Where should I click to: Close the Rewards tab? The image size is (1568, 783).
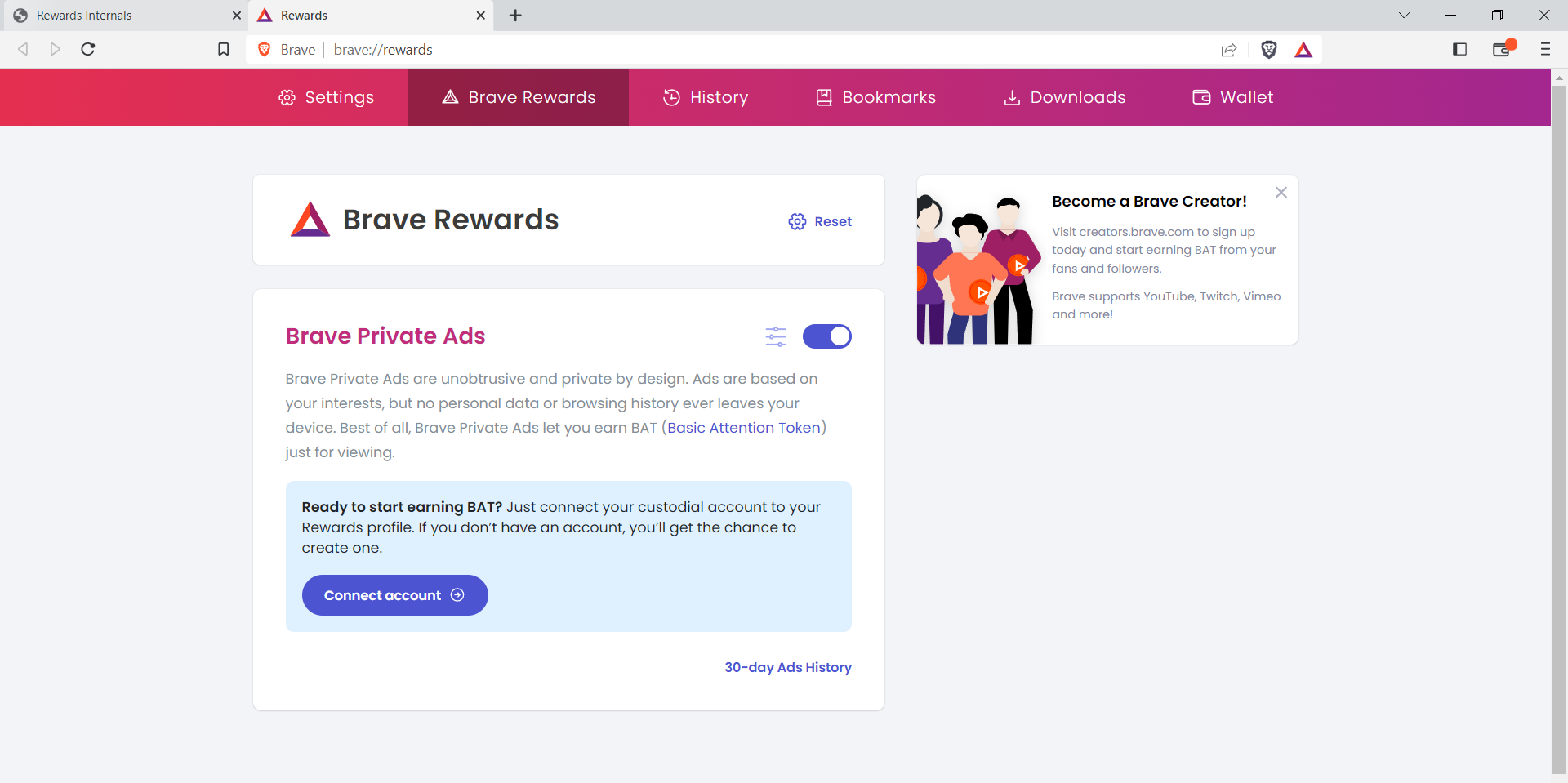[x=481, y=16]
